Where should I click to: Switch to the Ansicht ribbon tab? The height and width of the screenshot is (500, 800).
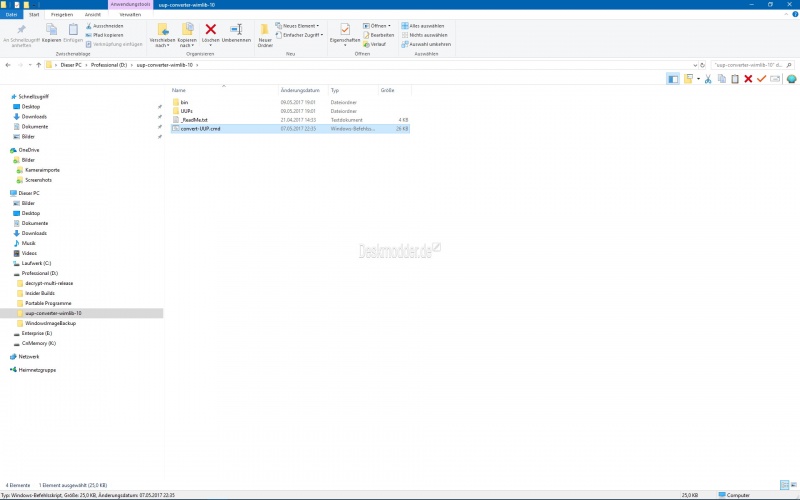pyautogui.click(x=93, y=15)
